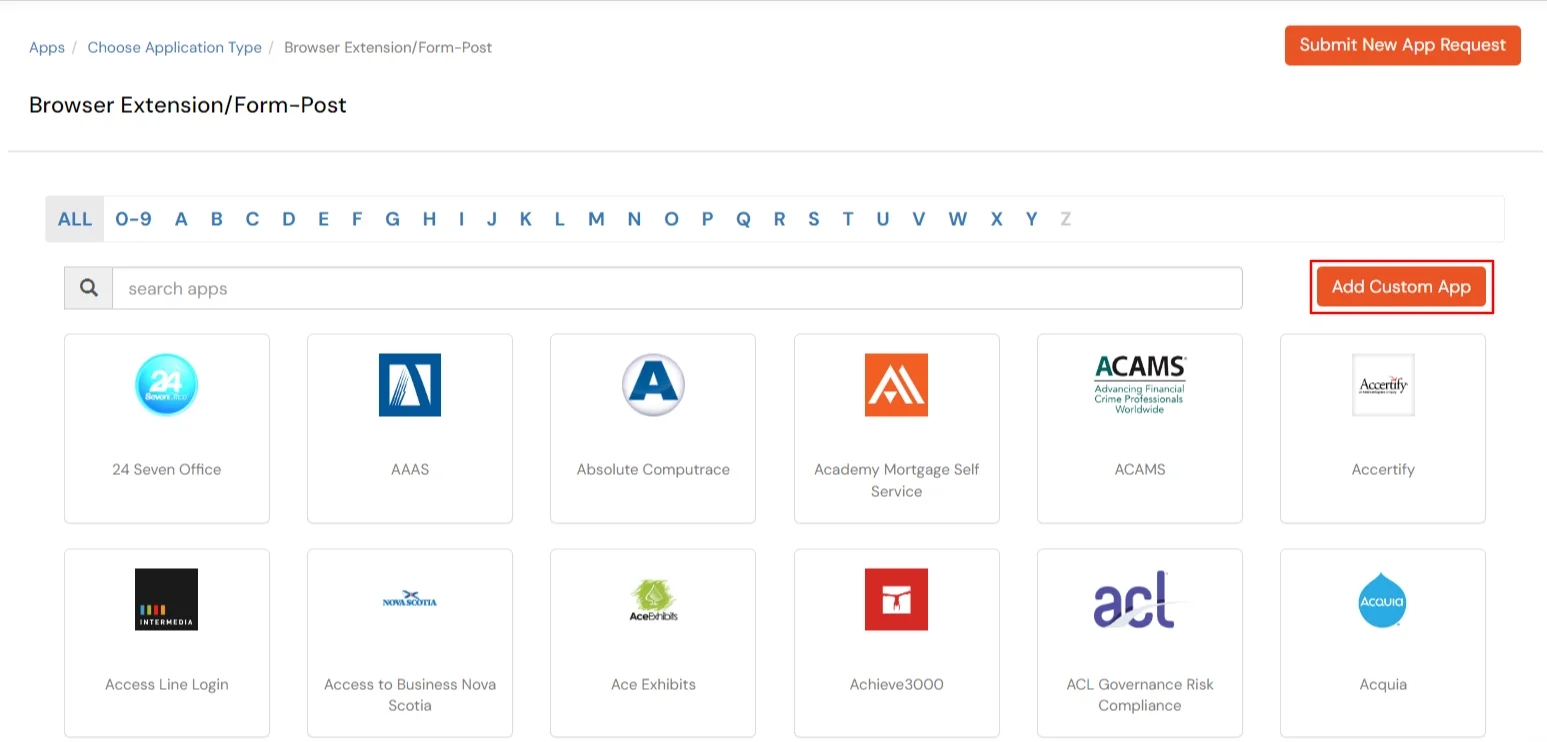This screenshot has width=1547, height=742.
Task: Click the AAAS logo icon
Action: point(409,385)
